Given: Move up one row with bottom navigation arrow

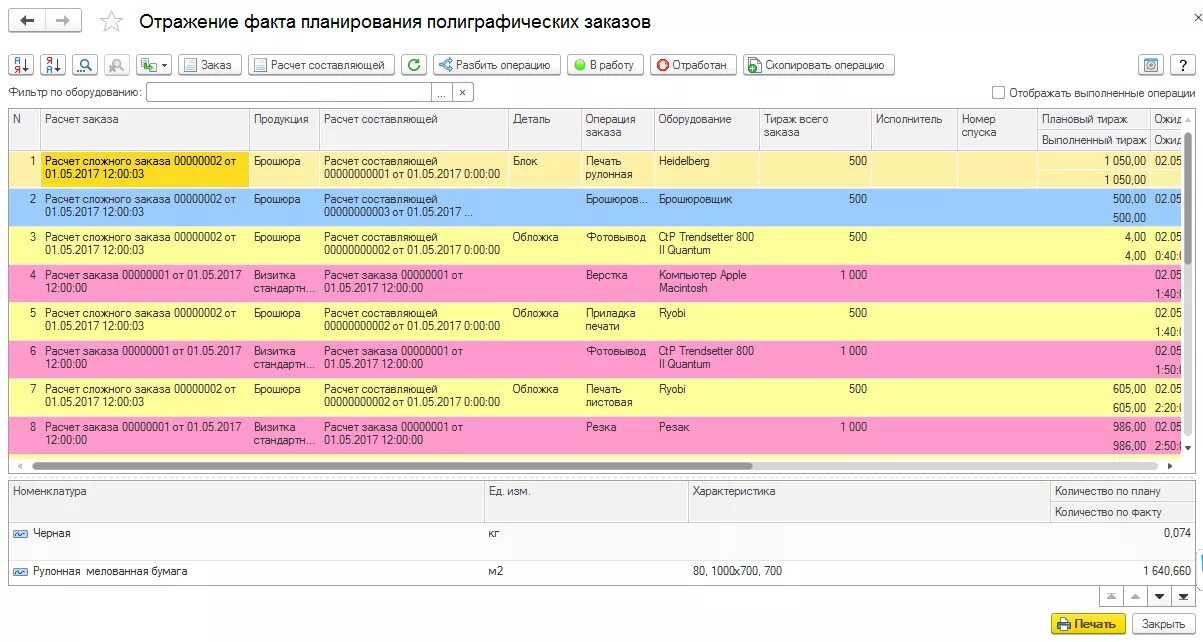Looking at the screenshot, I should [x=1134, y=597].
